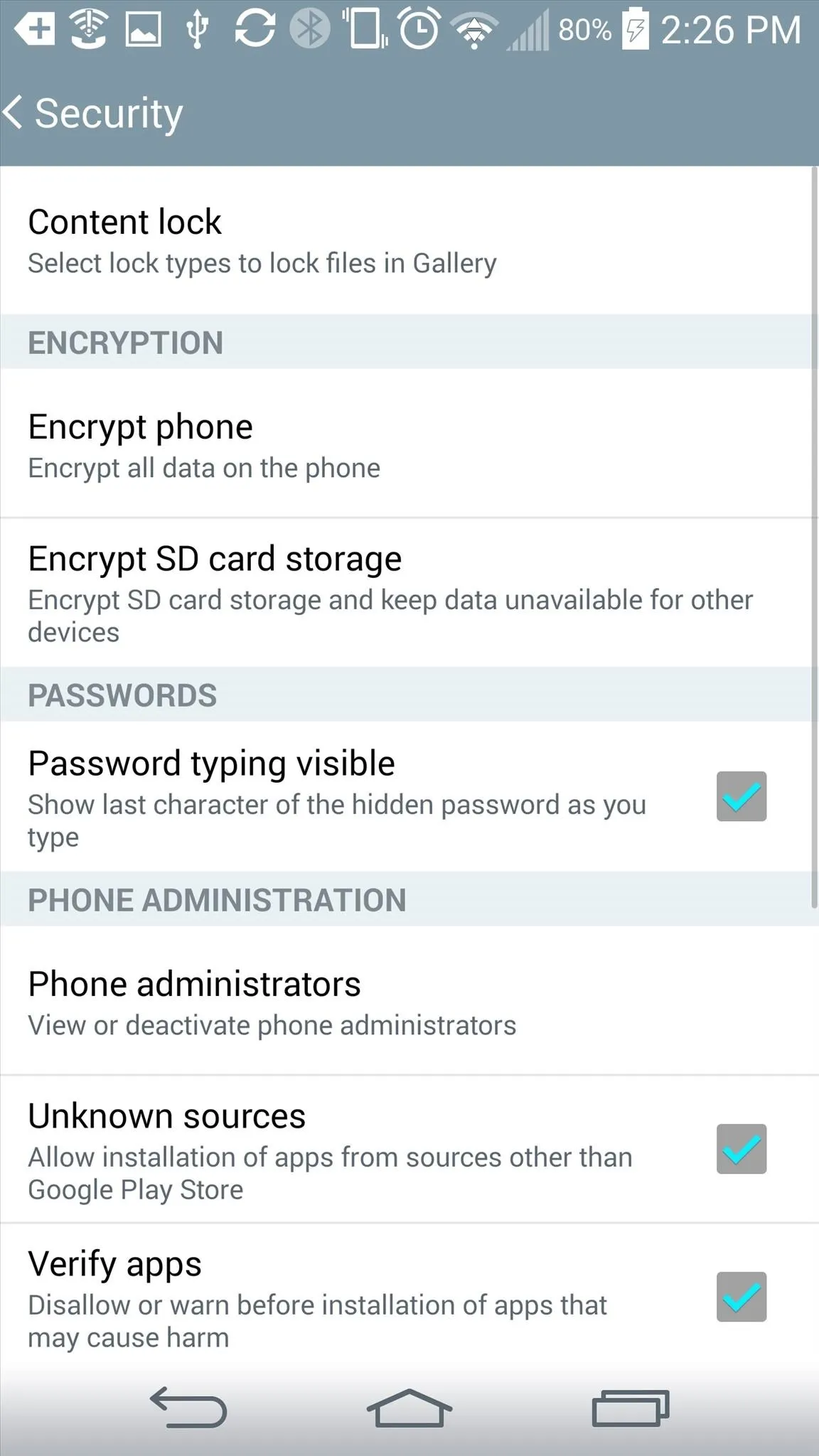Open recent apps with the overview button
The image size is (819, 1456).
coord(631,1407)
